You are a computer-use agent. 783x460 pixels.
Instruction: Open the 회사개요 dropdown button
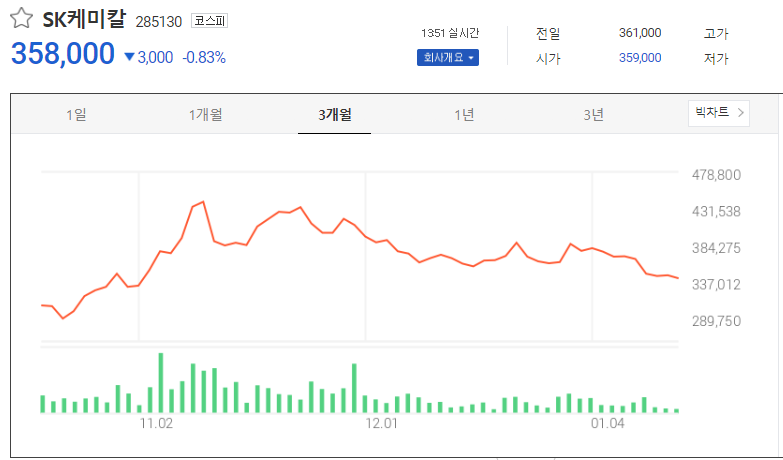coord(448,57)
